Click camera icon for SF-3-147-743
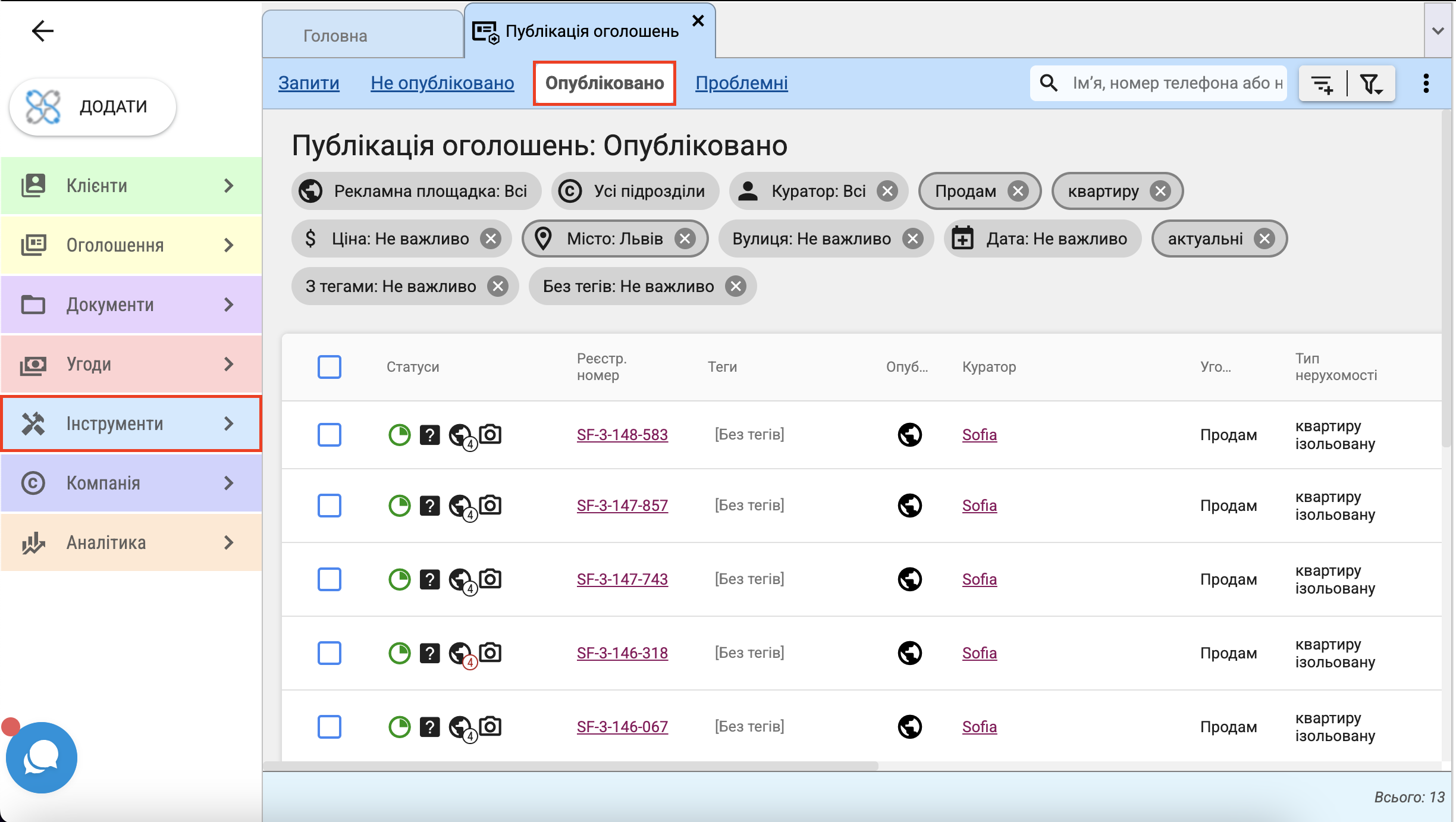1456x822 pixels. pos(491,579)
